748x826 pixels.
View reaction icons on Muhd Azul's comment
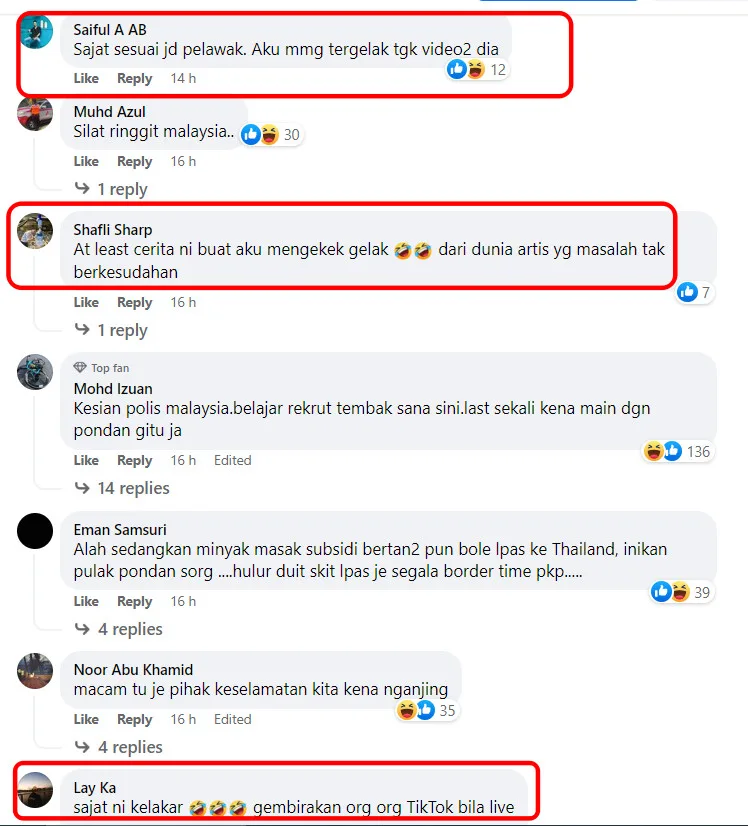coord(271,135)
